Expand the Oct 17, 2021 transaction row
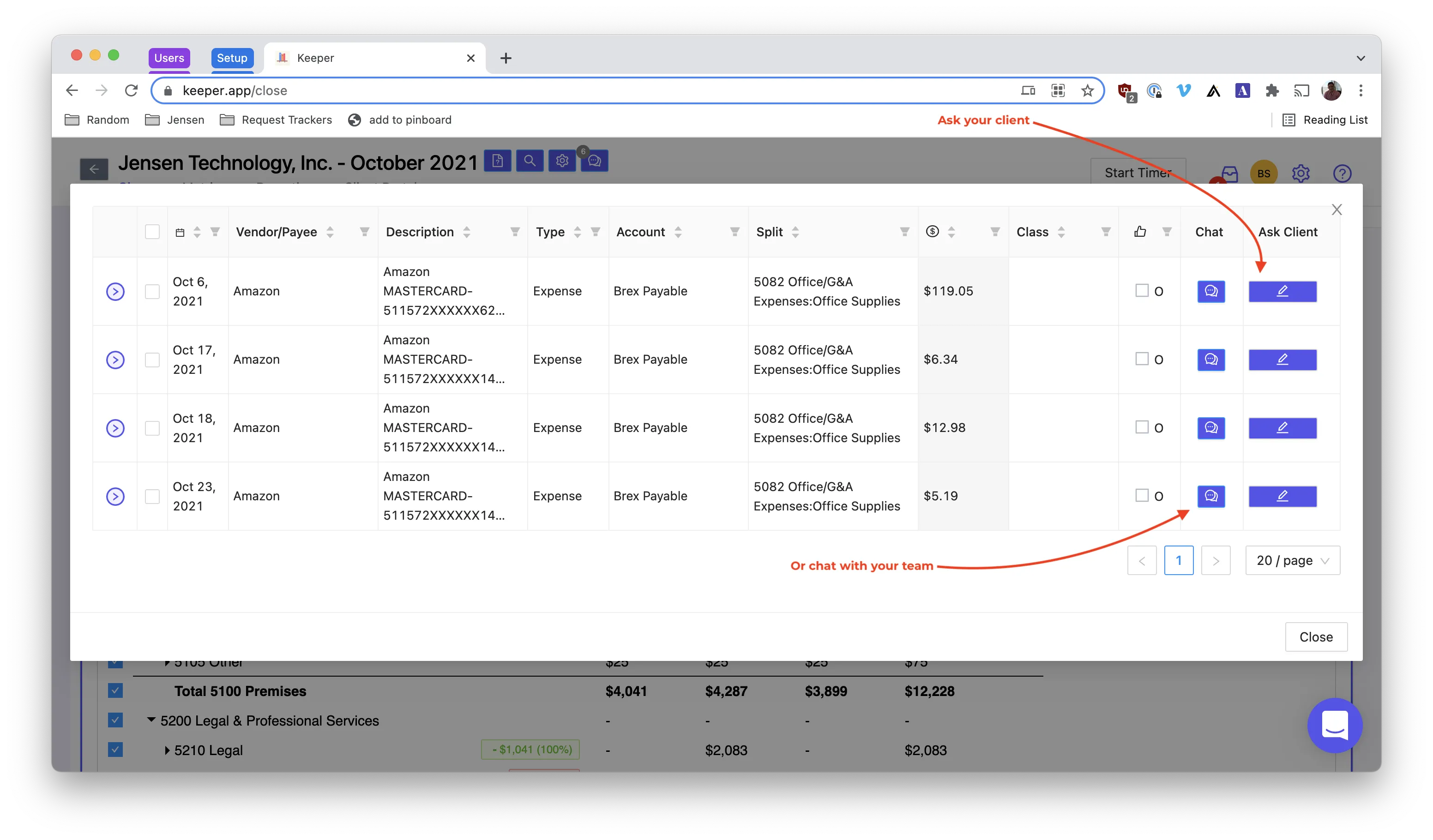The image size is (1433, 840). click(115, 359)
